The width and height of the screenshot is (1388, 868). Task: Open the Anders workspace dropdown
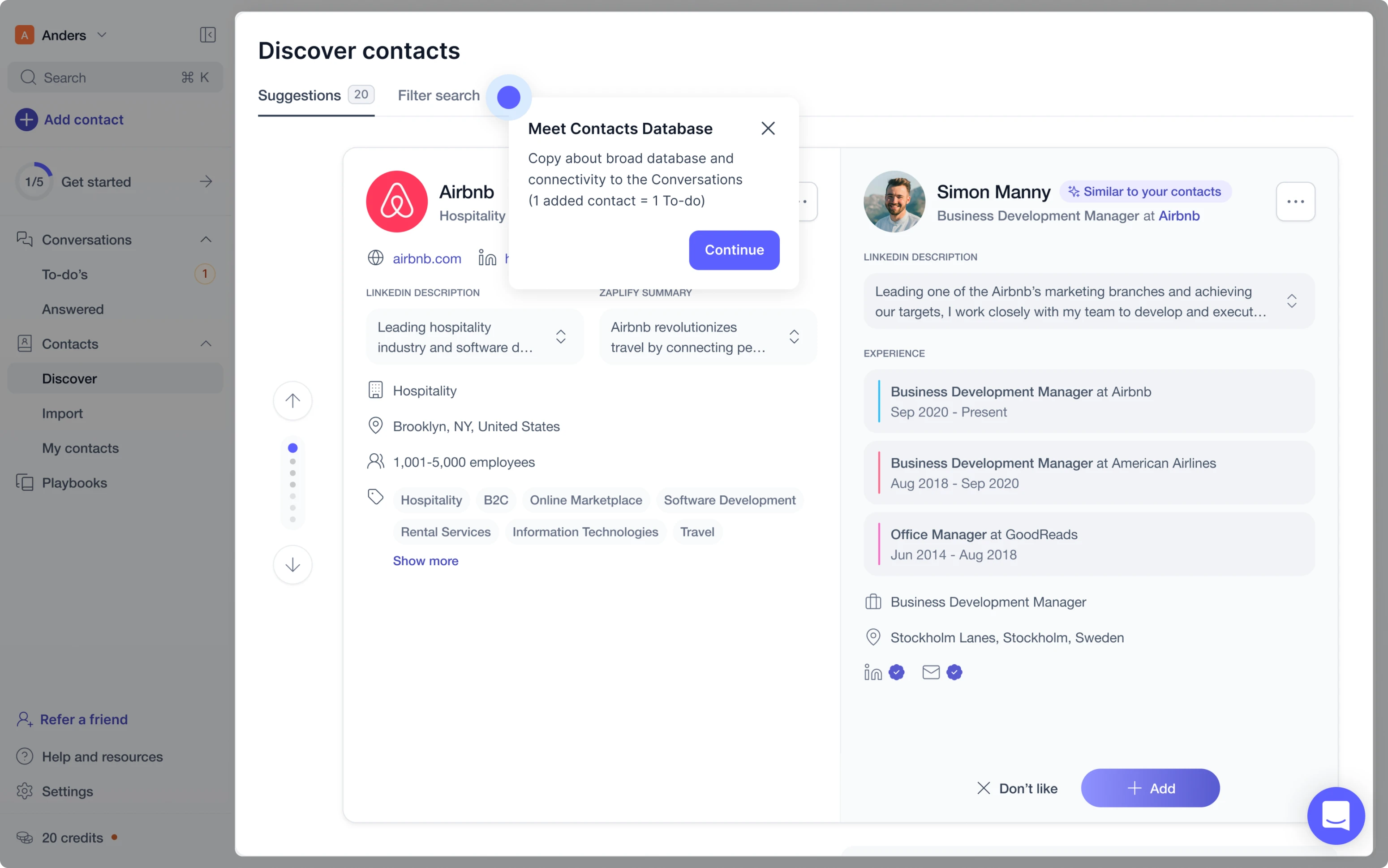point(102,34)
